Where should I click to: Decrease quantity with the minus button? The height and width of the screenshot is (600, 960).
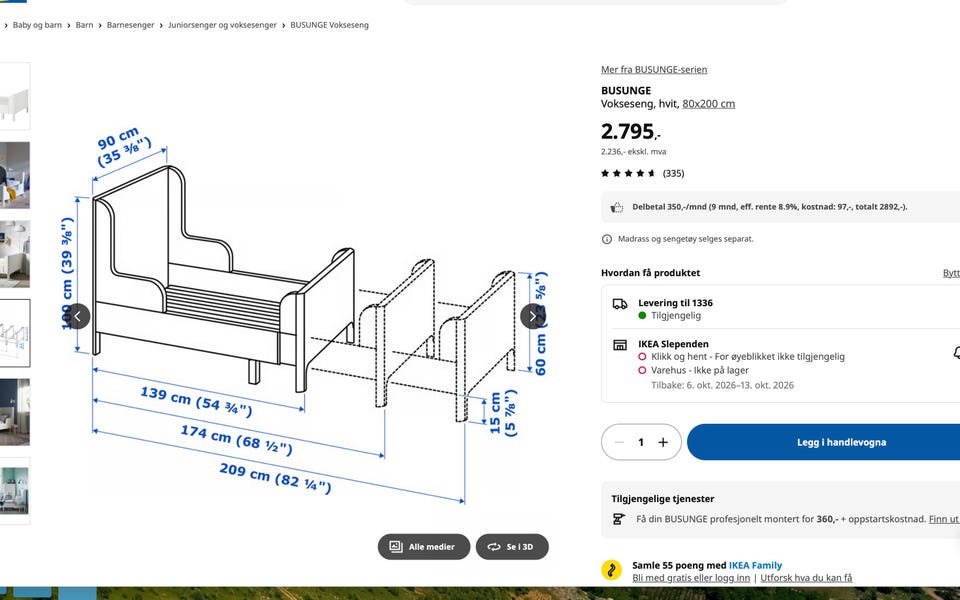[619, 442]
